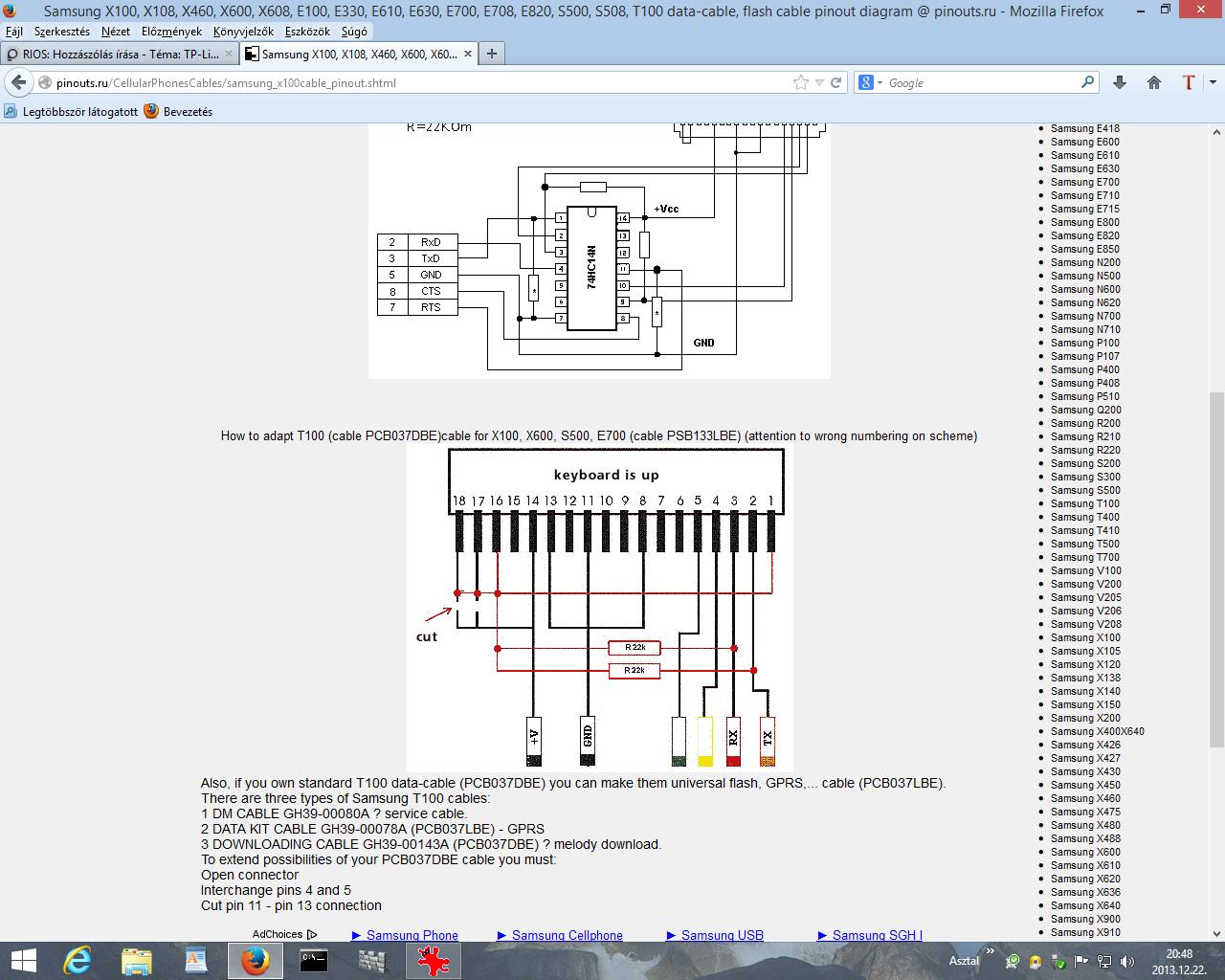Screen dimensions: 1225x980
Task: Open the Nézet menu
Action: point(116,32)
